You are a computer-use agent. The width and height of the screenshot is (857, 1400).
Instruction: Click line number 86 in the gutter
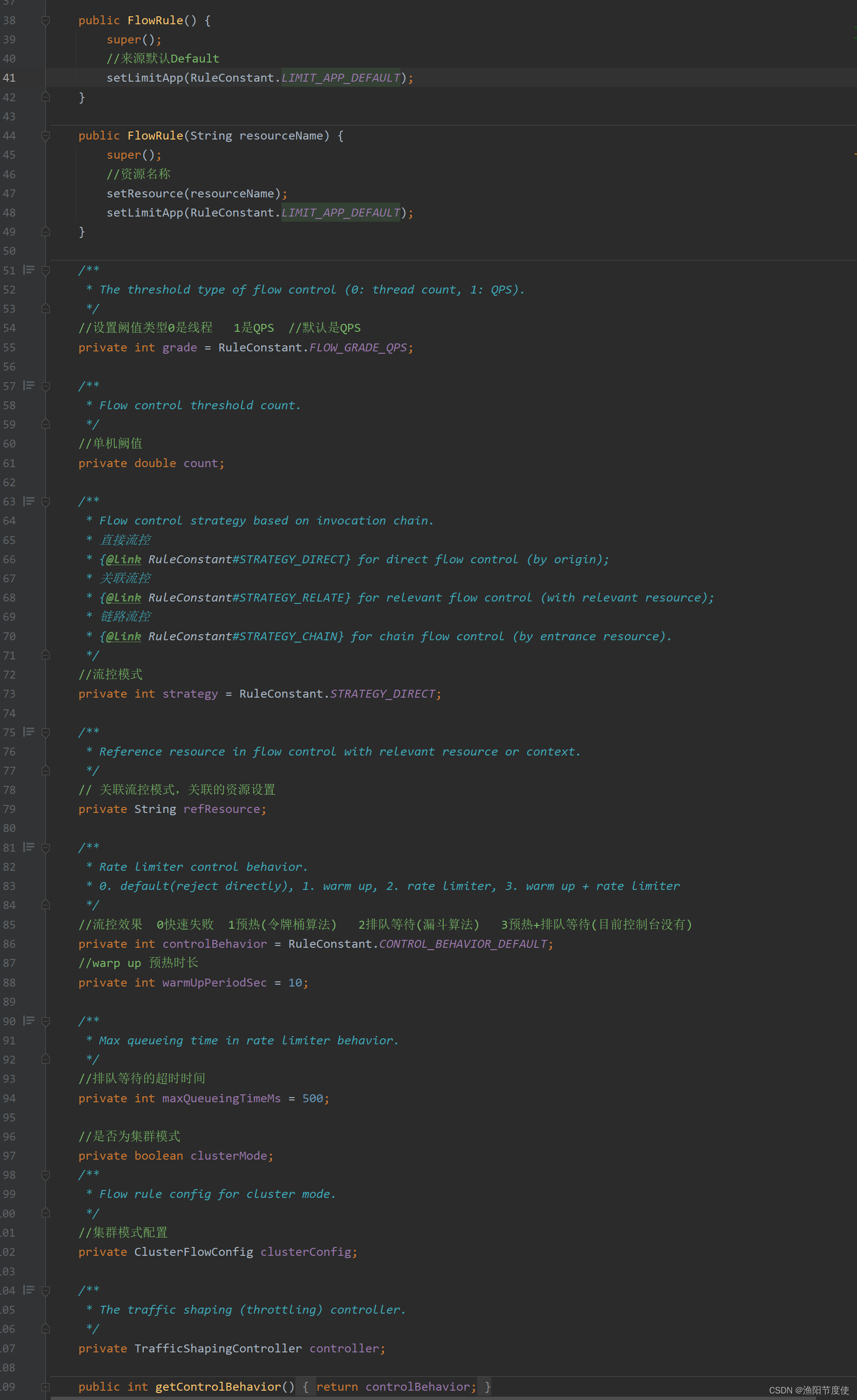tap(9, 944)
